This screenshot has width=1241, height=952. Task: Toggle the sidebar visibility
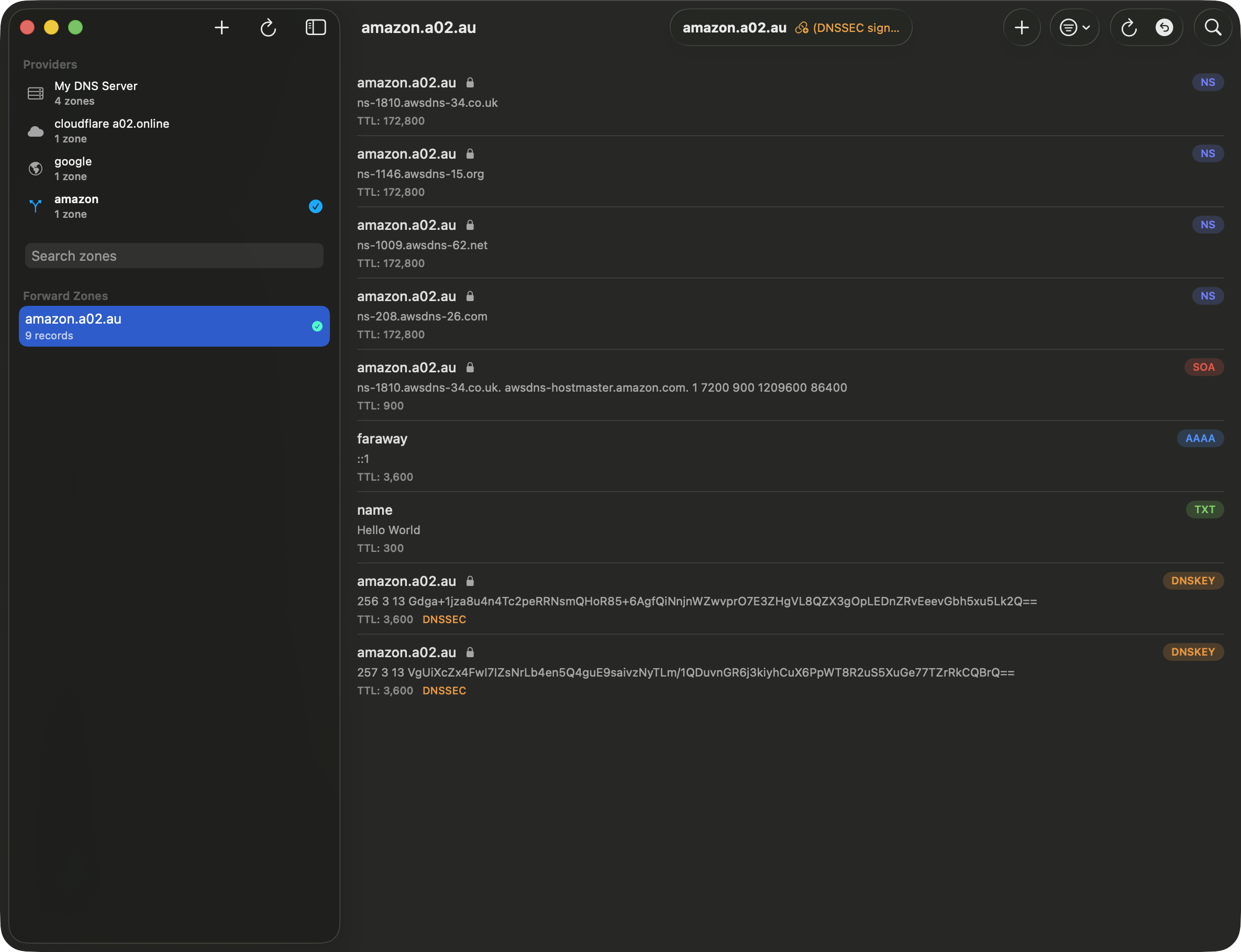(x=315, y=27)
